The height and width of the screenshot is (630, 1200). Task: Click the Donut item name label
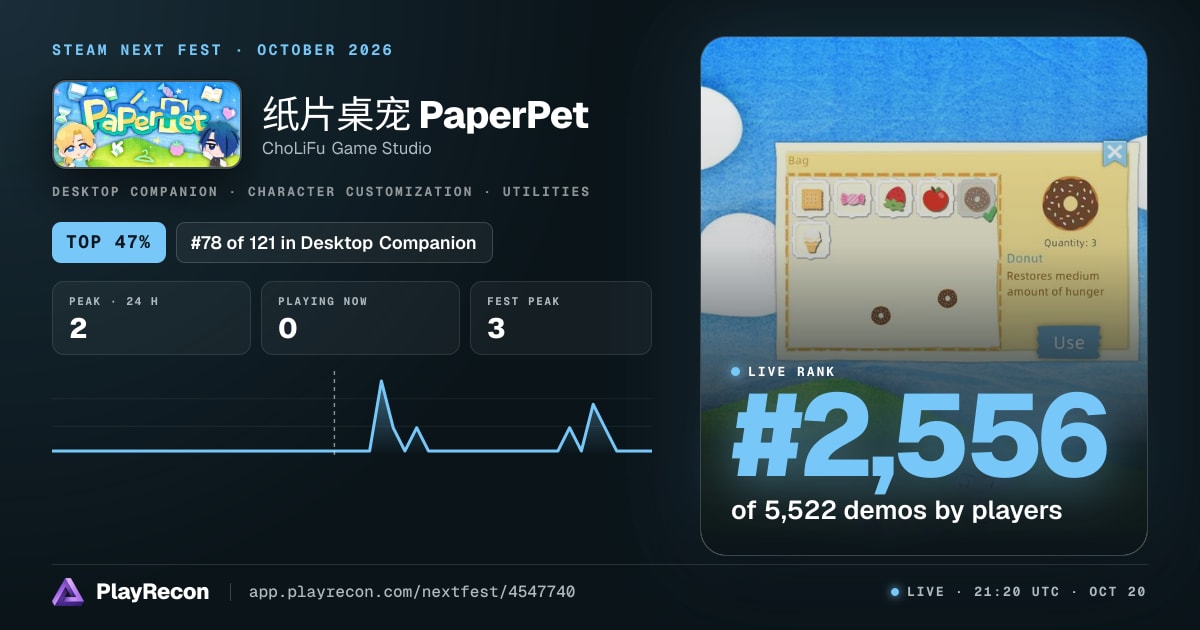pos(1025,258)
